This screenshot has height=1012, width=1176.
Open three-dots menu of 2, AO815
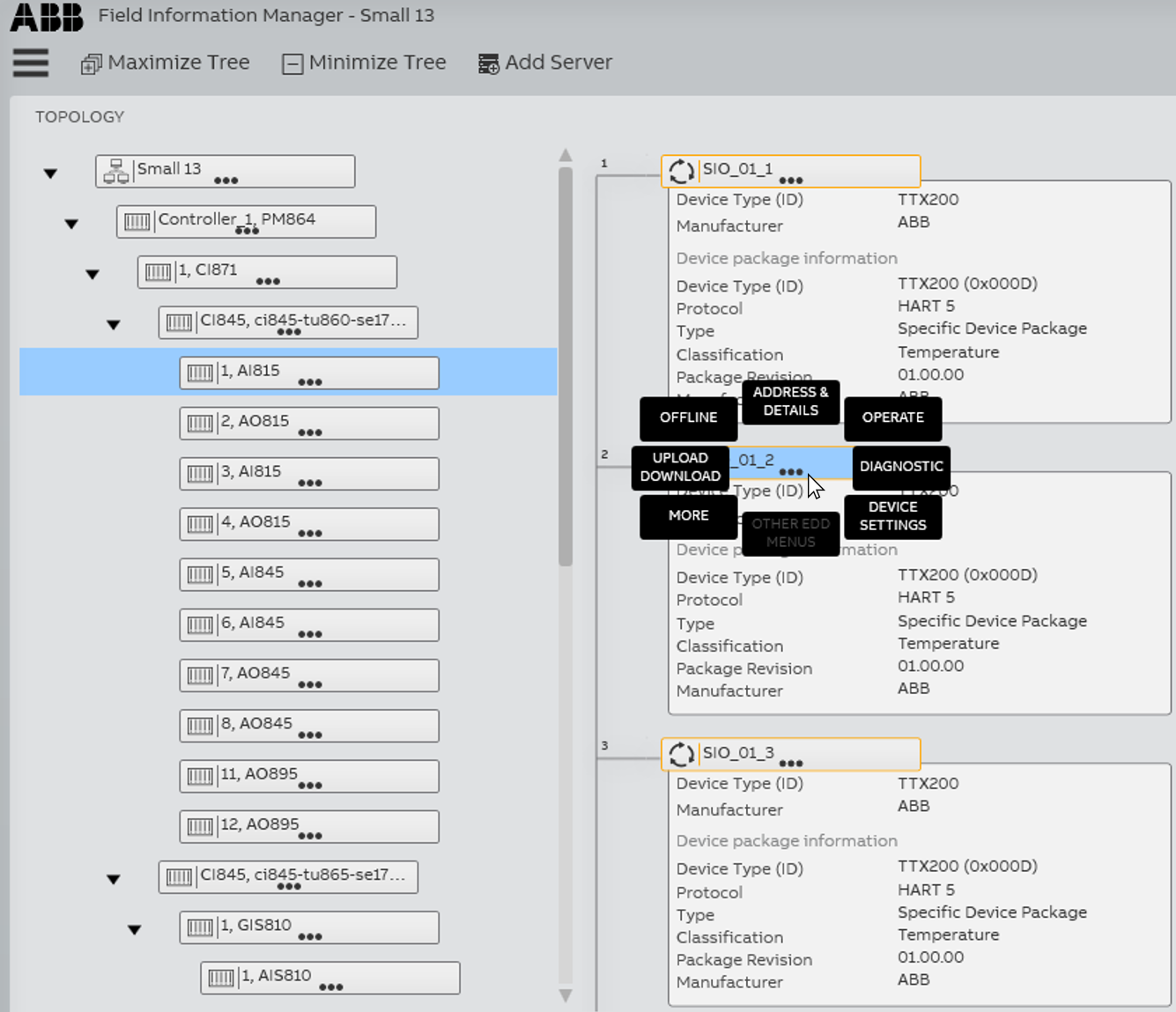310,432
